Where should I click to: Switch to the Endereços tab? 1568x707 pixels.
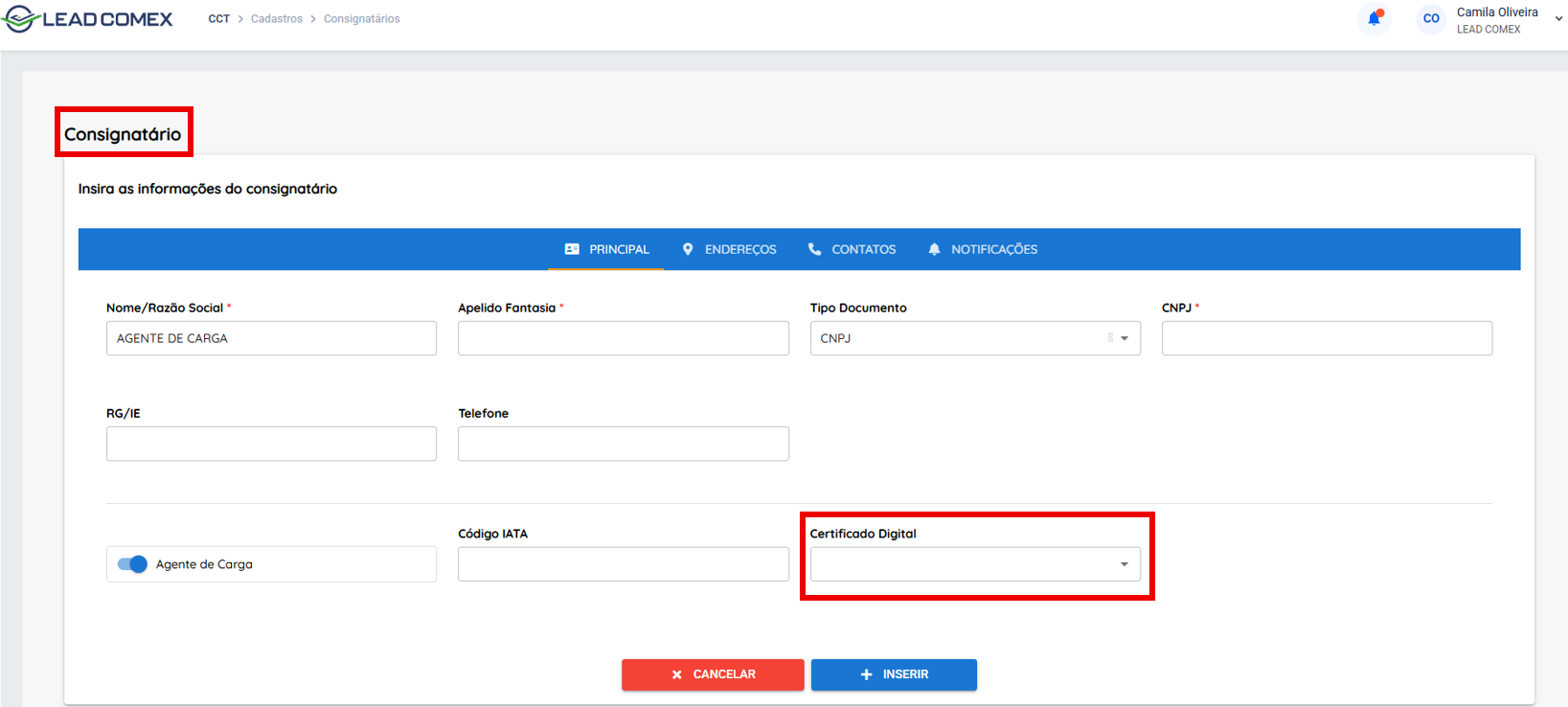pyautogui.click(x=729, y=249)
